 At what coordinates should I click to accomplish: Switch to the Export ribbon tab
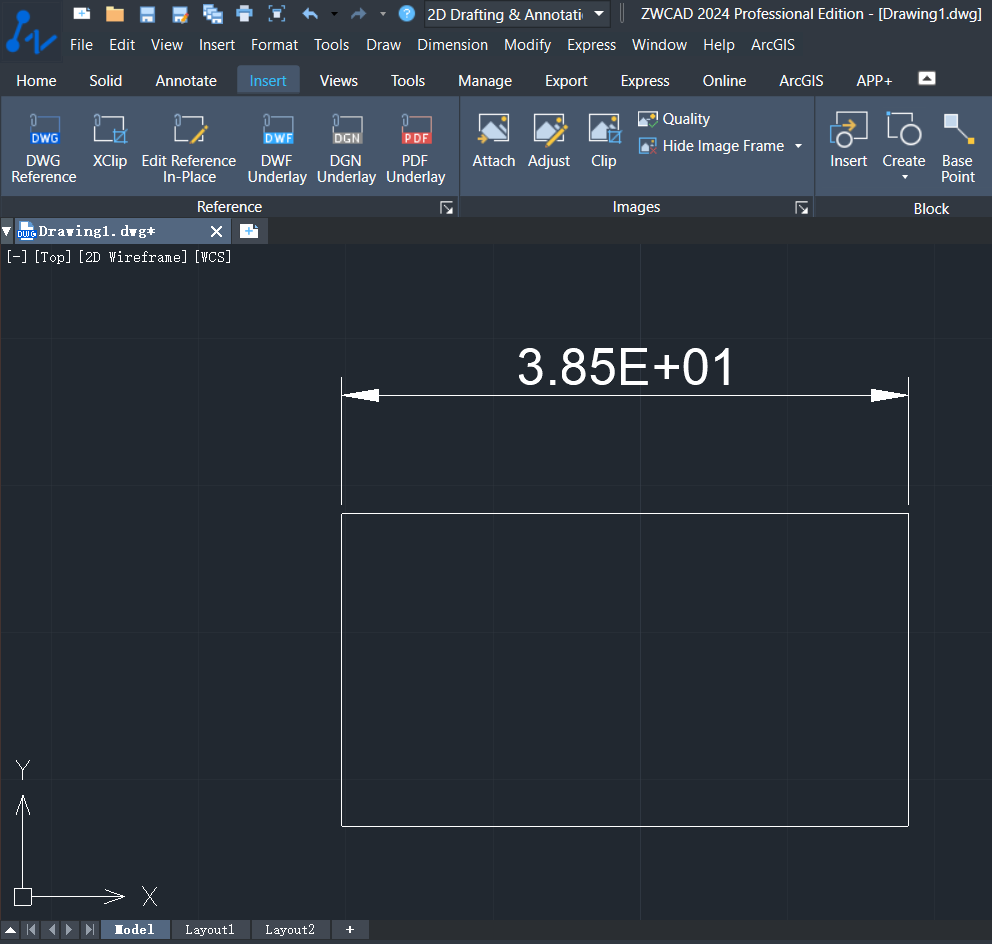tap(566, 81)
